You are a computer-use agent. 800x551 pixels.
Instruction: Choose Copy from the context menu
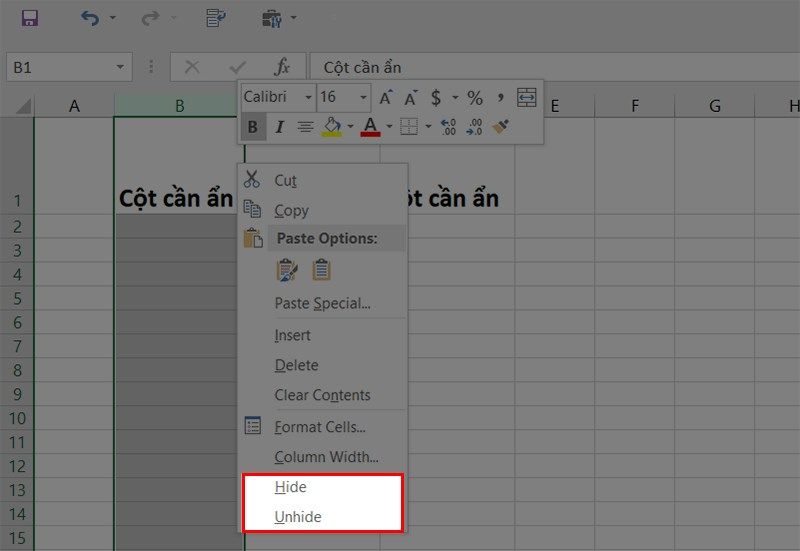323,210
